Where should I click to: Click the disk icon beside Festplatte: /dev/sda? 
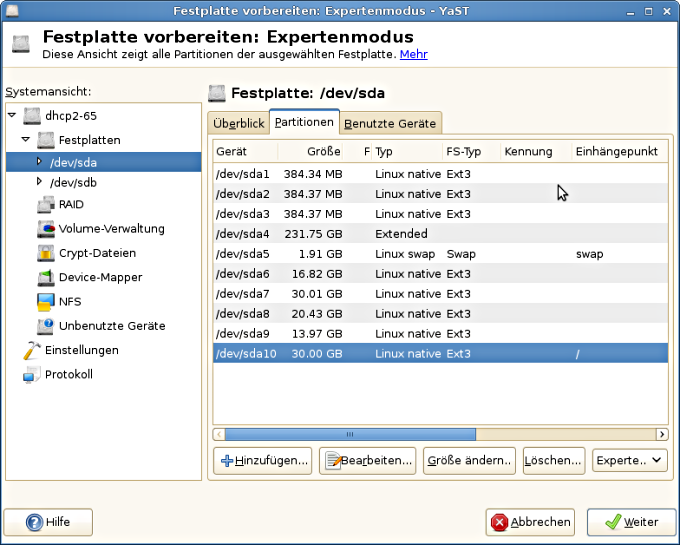(217, 93)
